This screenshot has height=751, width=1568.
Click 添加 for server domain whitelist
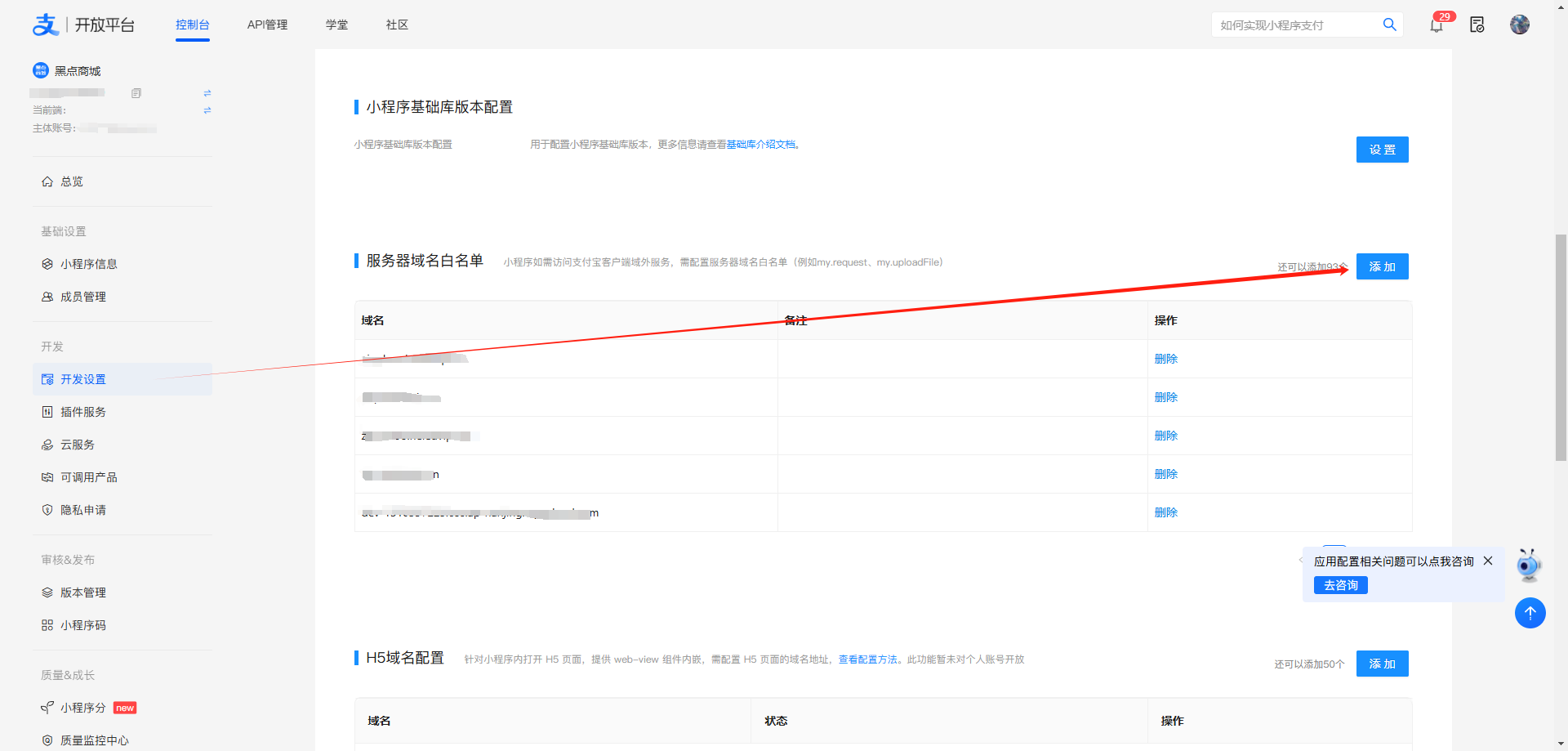click(1382, 266)
